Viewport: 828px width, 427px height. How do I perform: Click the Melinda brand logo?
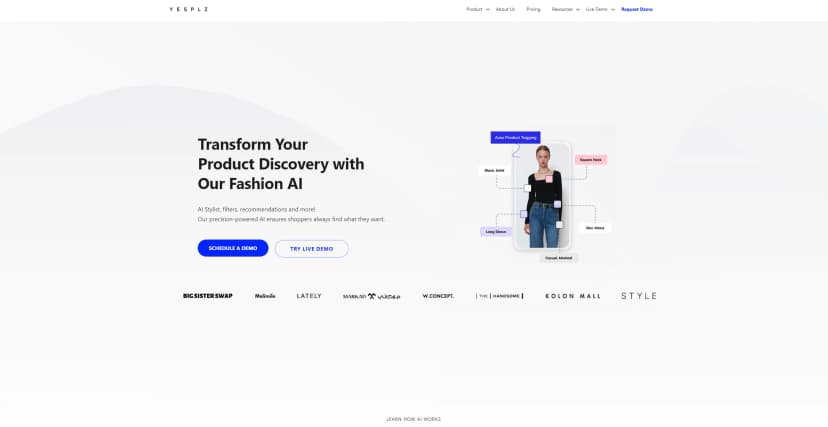pos(265,296)
